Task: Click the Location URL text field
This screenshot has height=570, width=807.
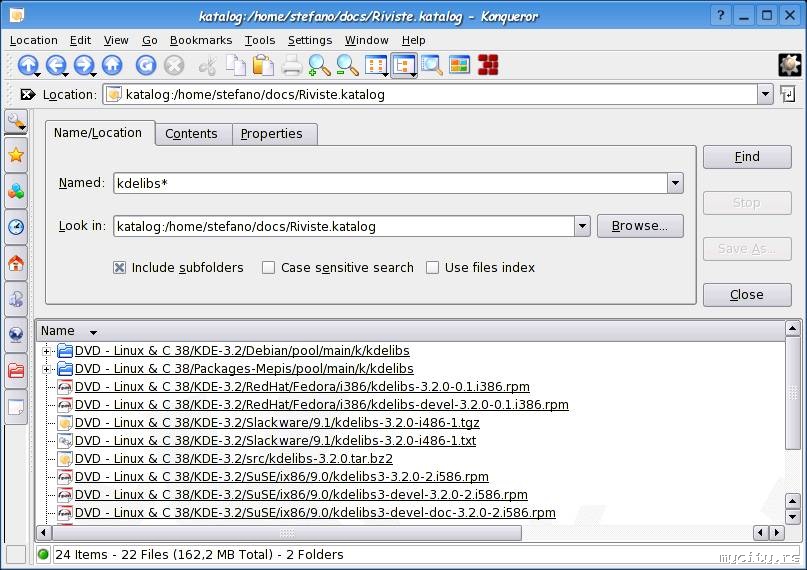Action: [x=430, y=95]
